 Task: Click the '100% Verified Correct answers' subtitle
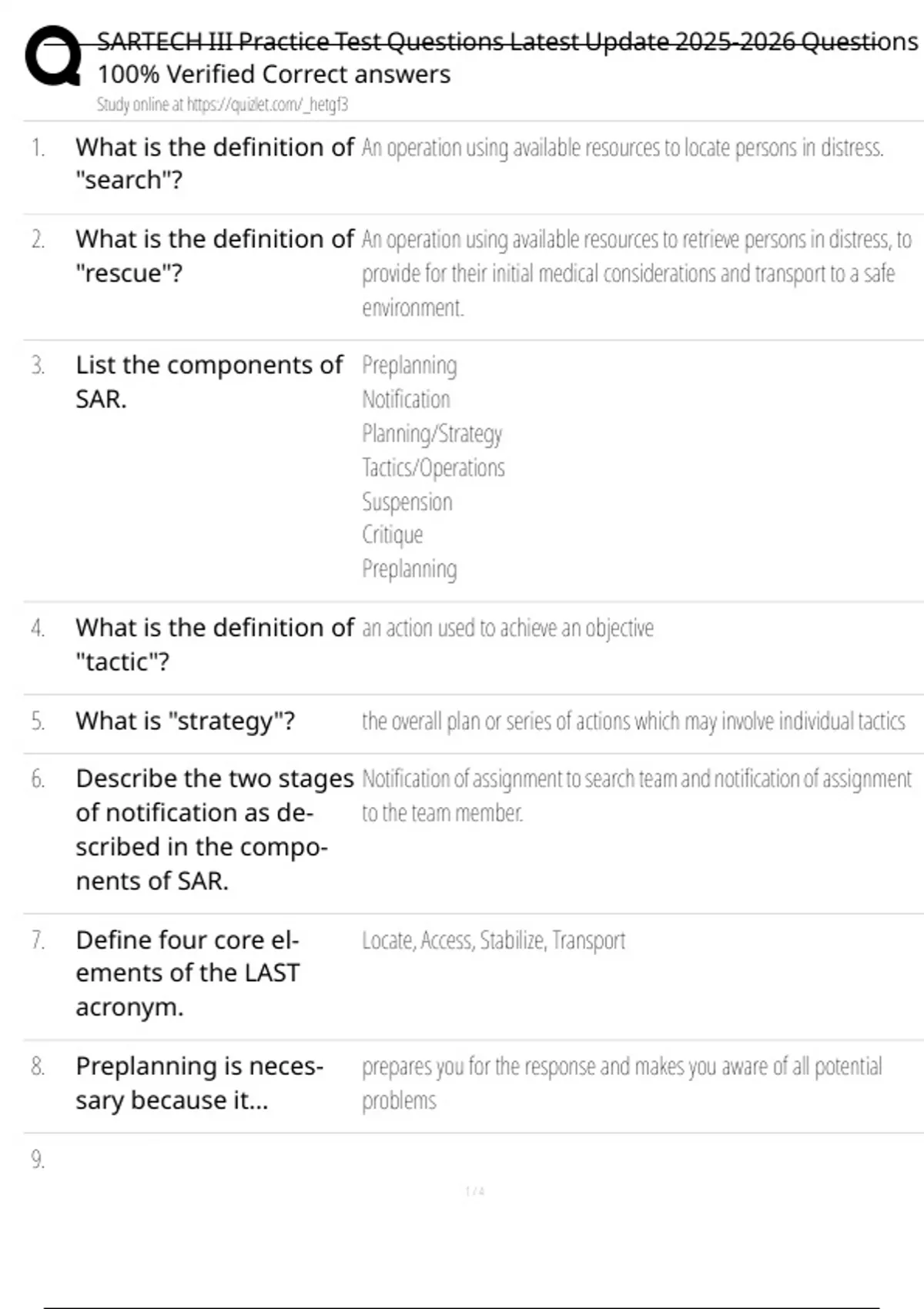(x=273, y=75)
